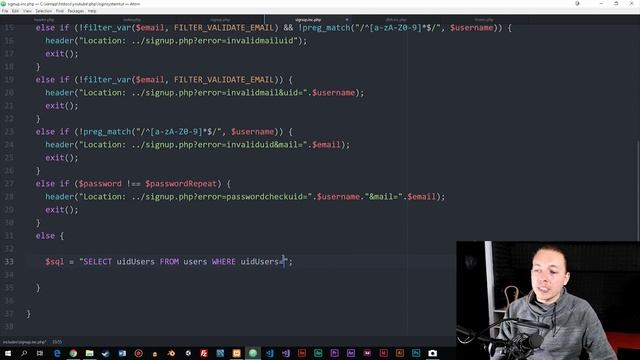Select the active signup.inc.php tab
The height and width of the screenshot is (360, 640).
tap(308, 20)
